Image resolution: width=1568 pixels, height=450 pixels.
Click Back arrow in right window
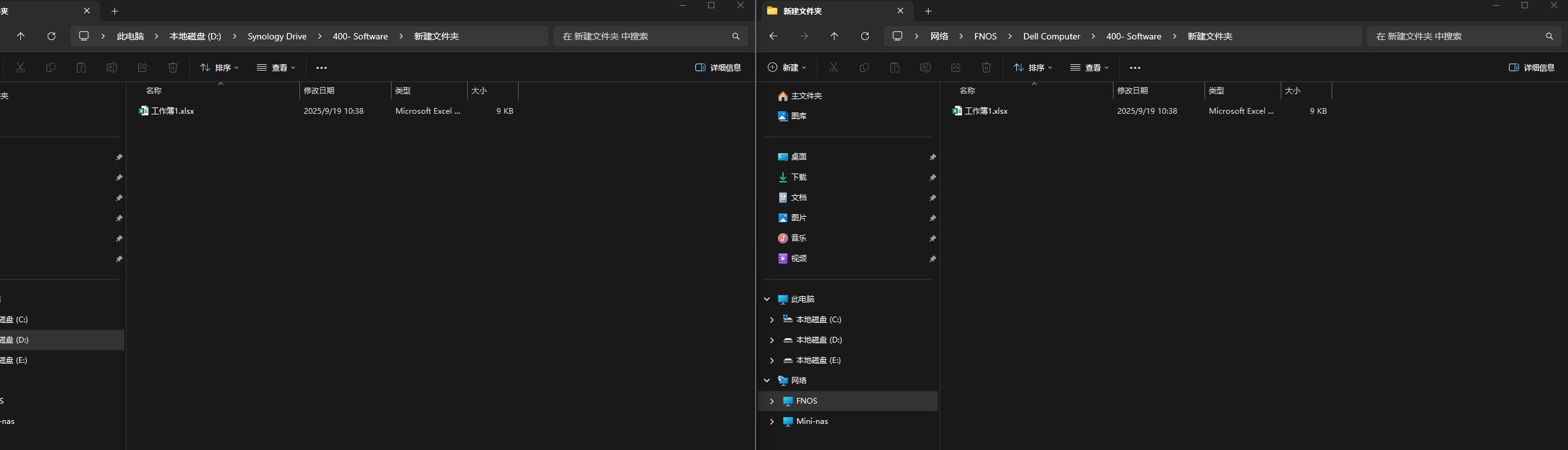click(774, 36)
